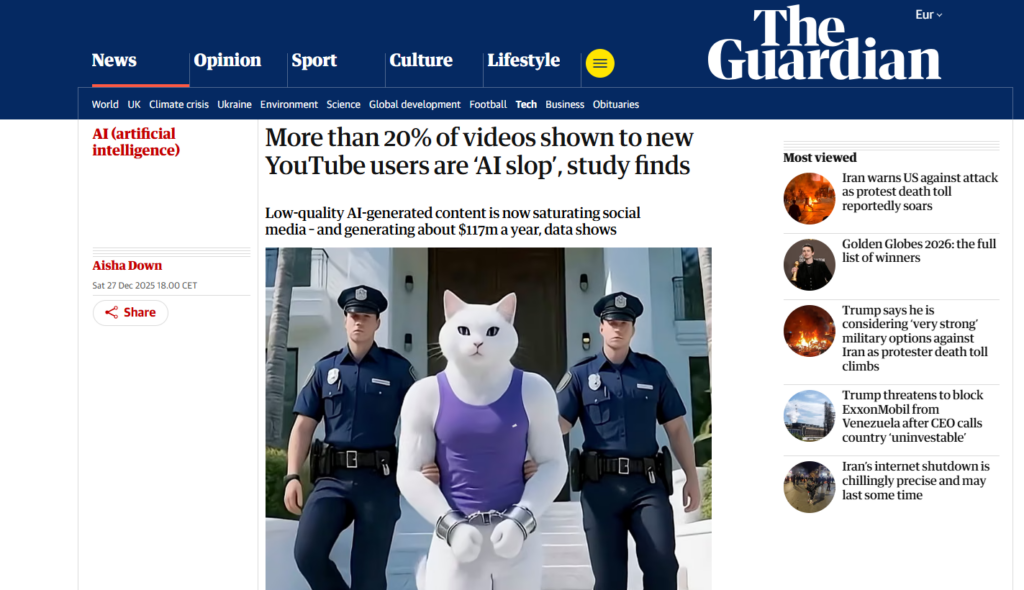Go to the Obituaries subsection
The image size is (1024, 590).
(x=616, y=105)
